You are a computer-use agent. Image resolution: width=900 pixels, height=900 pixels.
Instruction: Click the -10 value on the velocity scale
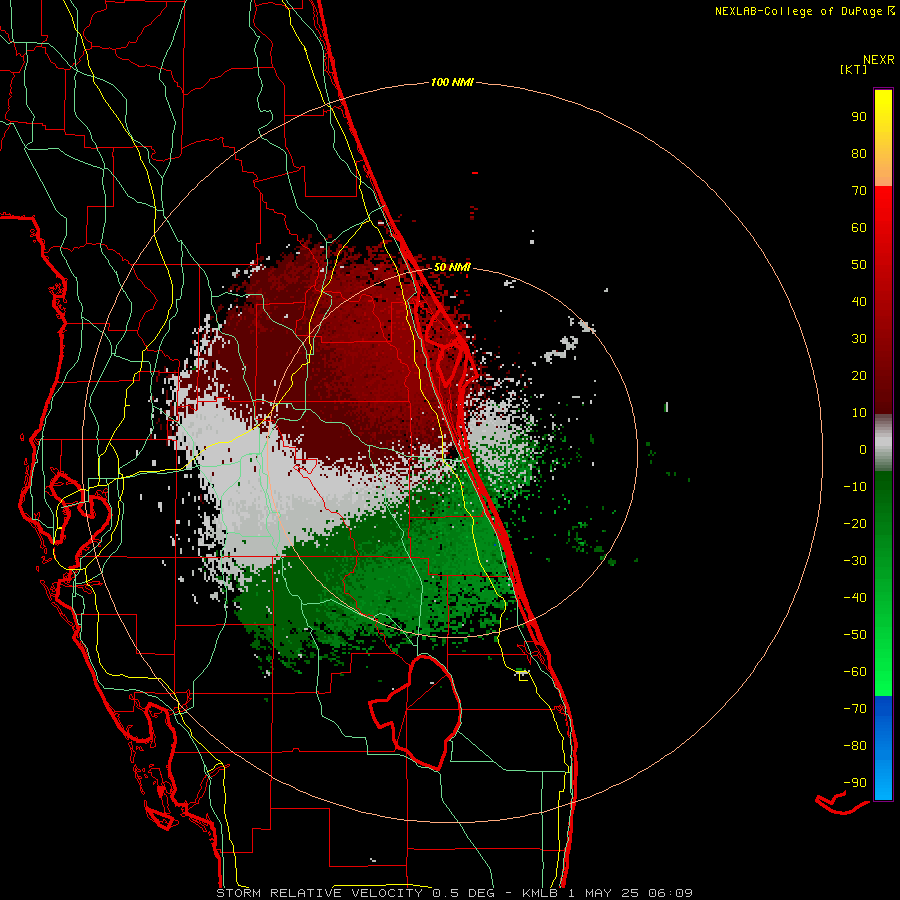[855, 487]
